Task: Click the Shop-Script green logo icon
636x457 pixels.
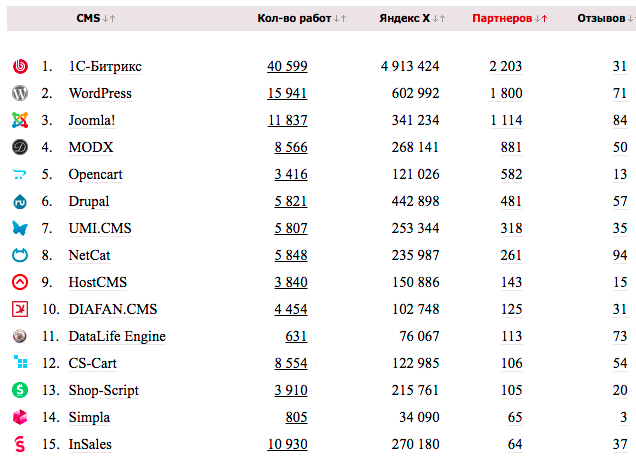Action: pos(19,390)
